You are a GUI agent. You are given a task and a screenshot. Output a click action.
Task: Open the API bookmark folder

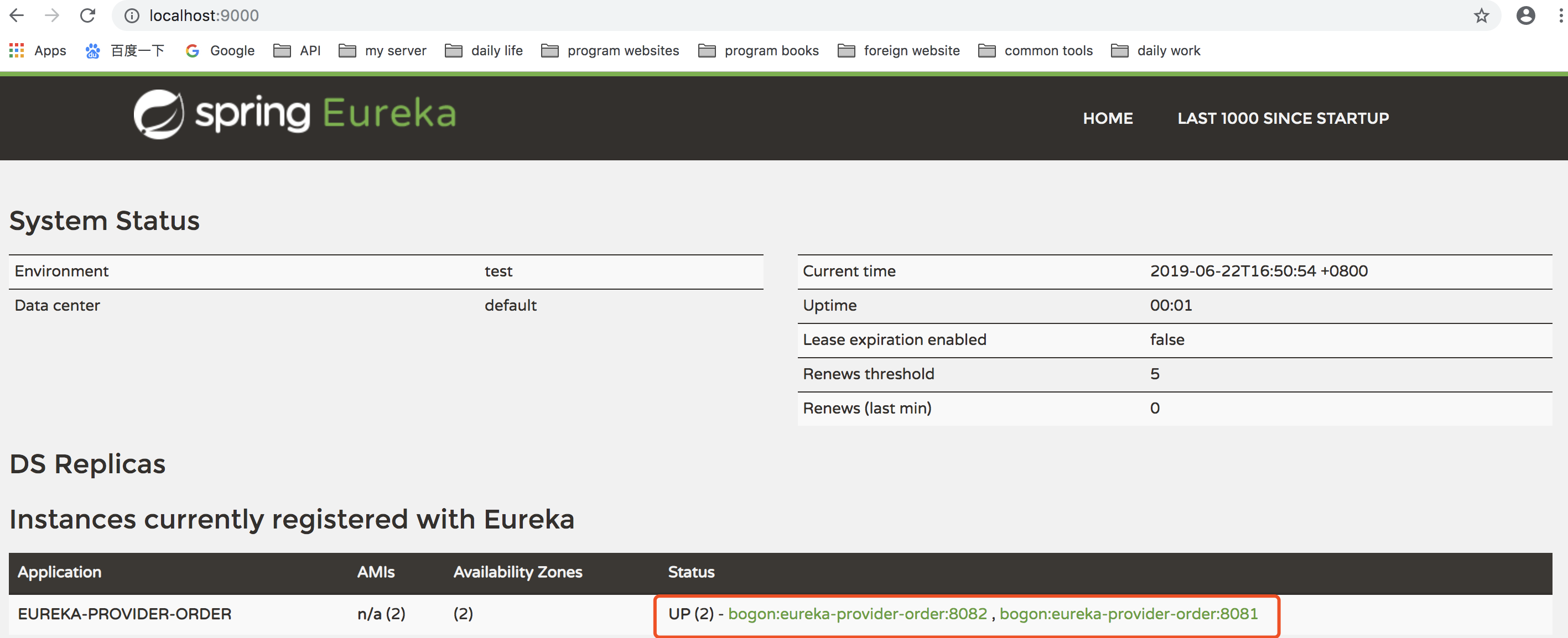pyautogui.click(x=297, y=50)
